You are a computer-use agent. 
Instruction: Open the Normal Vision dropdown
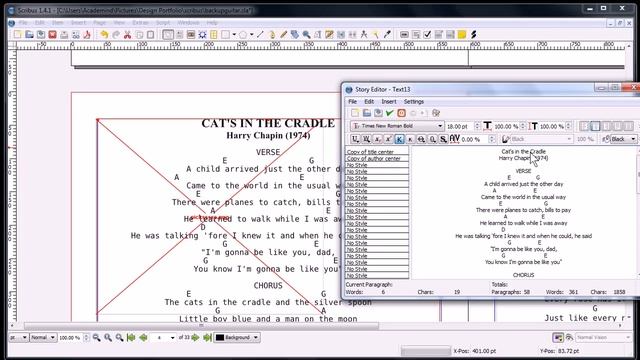pos(603,338)
